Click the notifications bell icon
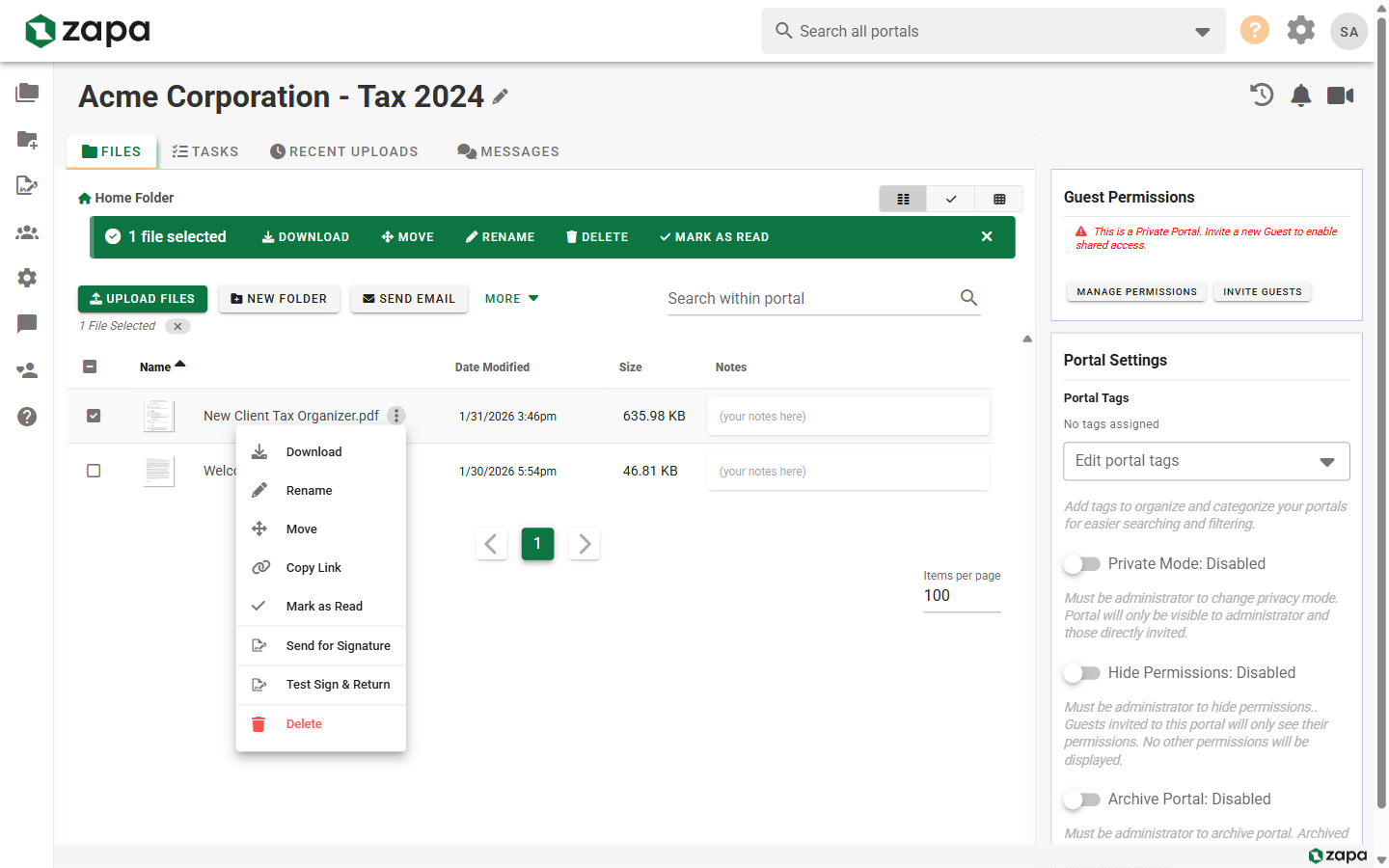The width and height of the screenshot is (1389, 868). tap(1301, 95)
